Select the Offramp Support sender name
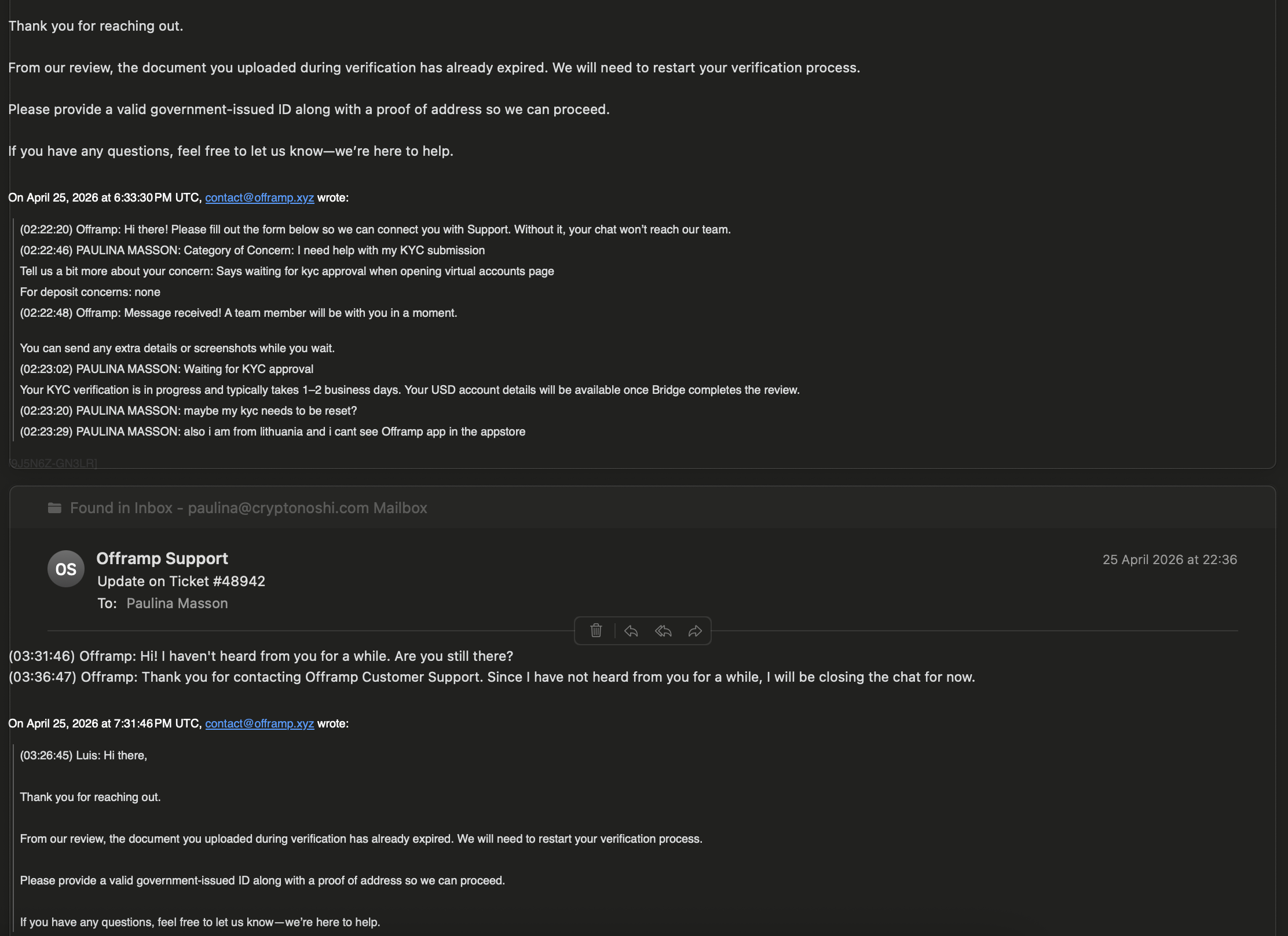 click(x=162, y=558)
